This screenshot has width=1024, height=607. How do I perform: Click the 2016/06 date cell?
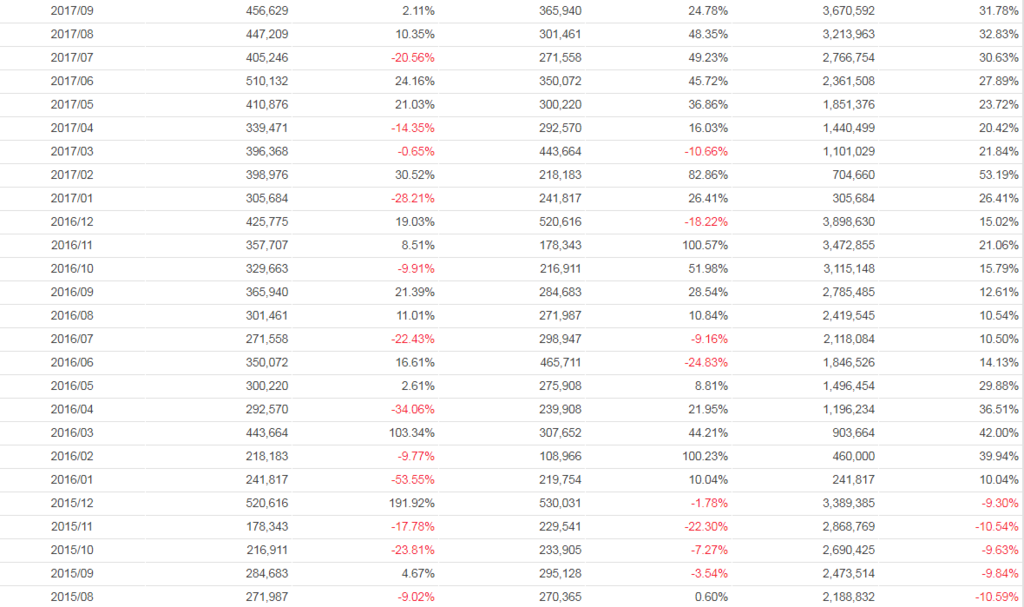[71, 362]
